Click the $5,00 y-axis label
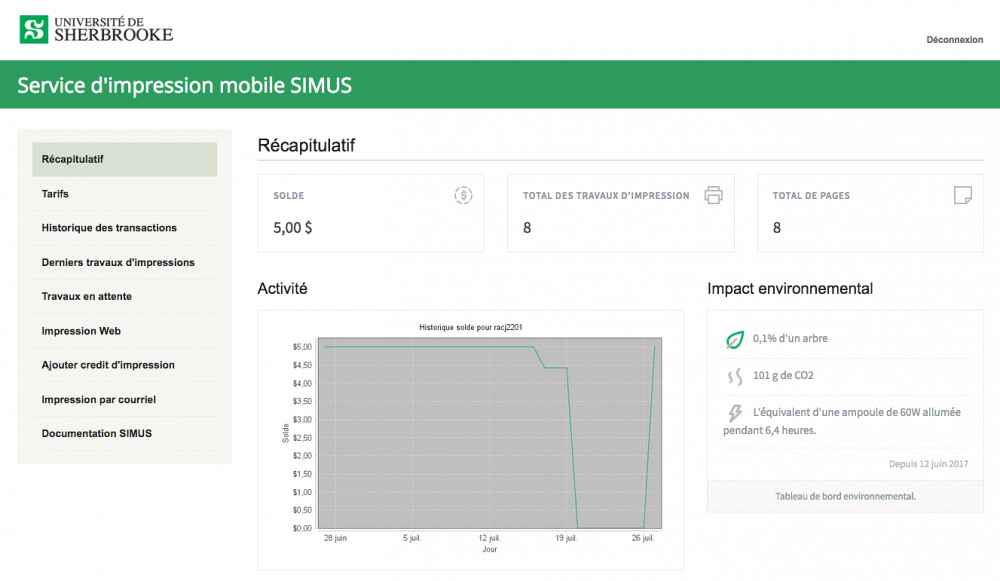Image resolution: width=1000 pixels, height=581 pixels. pyautogui.click(x=302, y=347)
